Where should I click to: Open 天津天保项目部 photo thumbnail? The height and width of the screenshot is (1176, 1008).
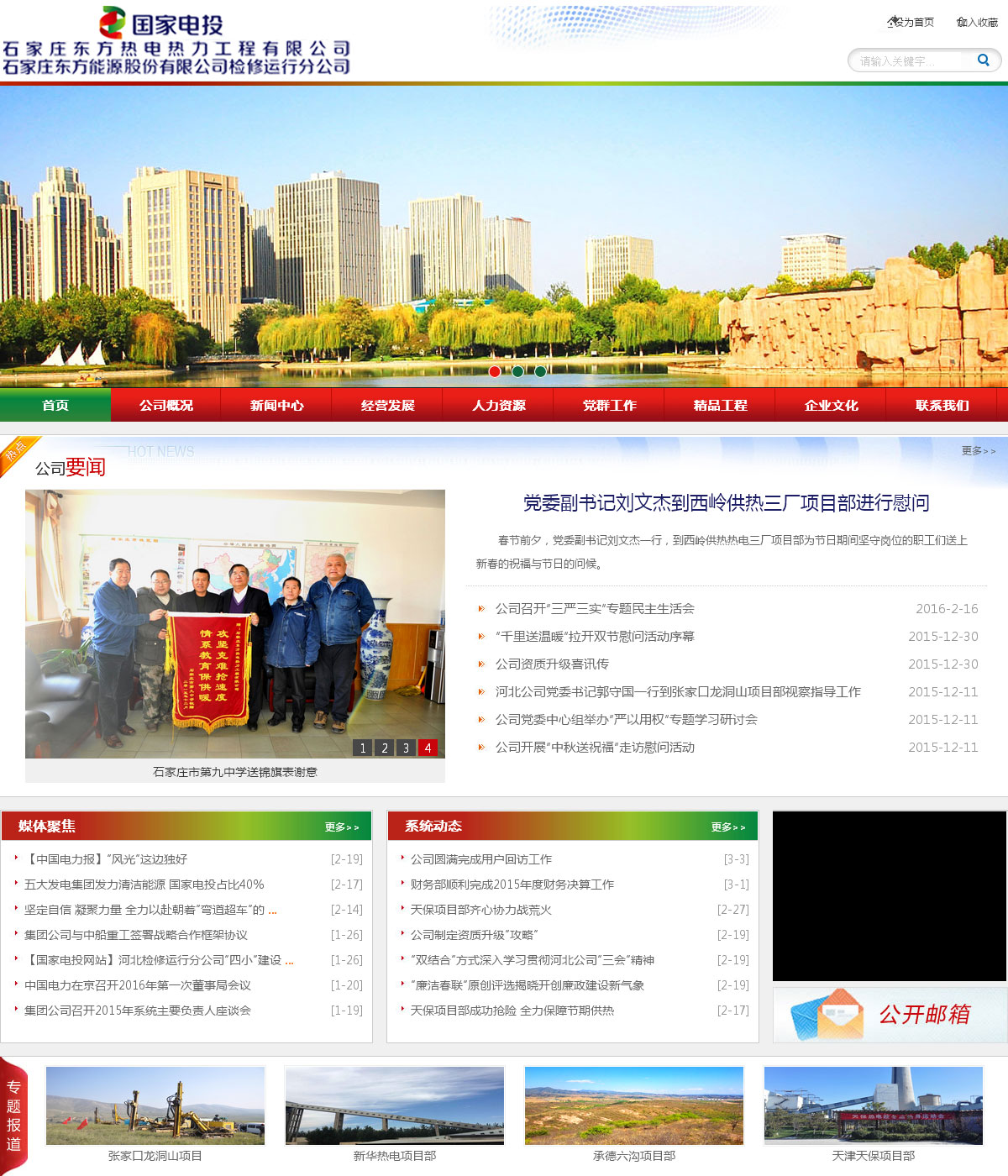[874, 1105]
